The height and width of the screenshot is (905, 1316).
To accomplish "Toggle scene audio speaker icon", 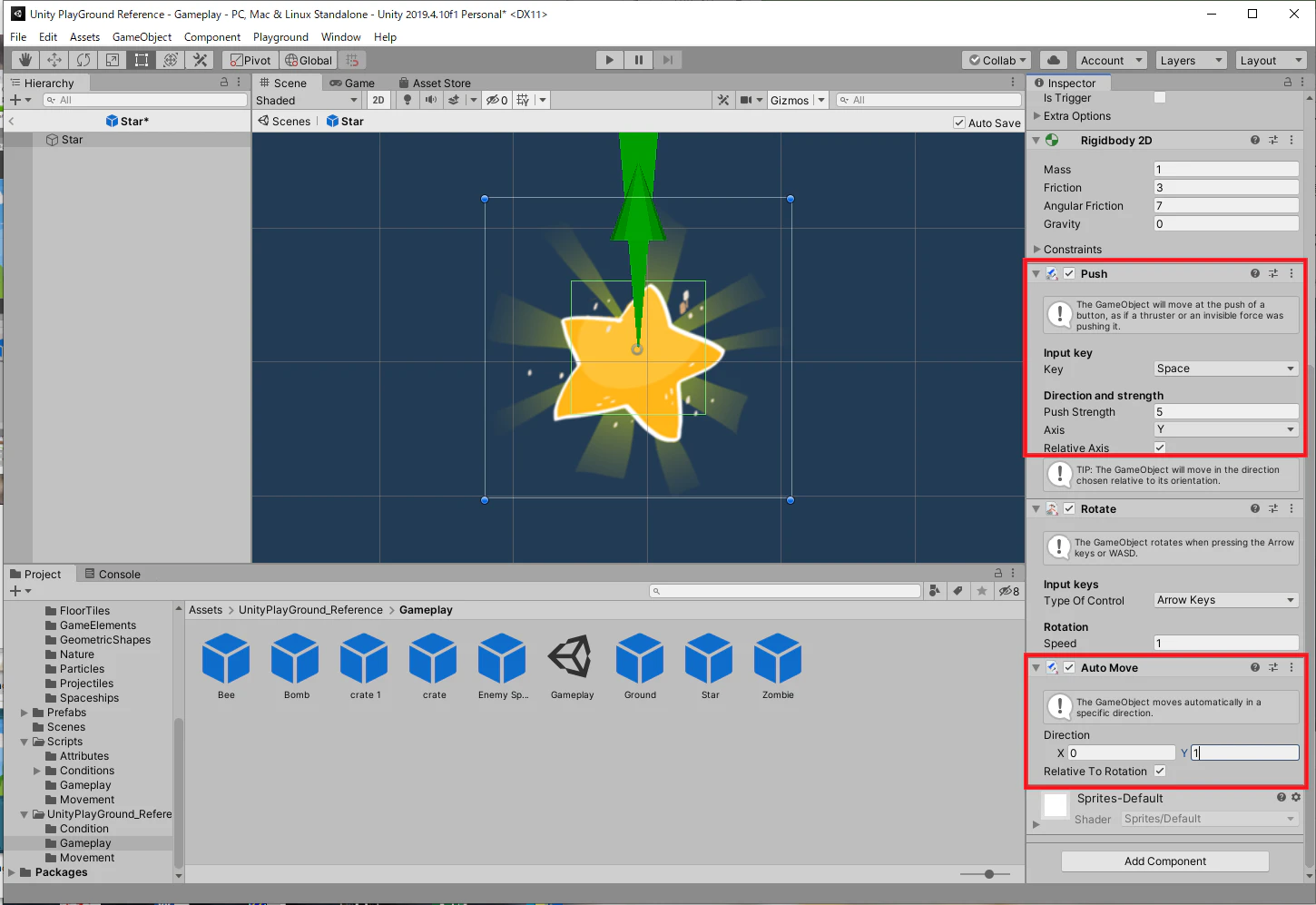I will [431, 100].
